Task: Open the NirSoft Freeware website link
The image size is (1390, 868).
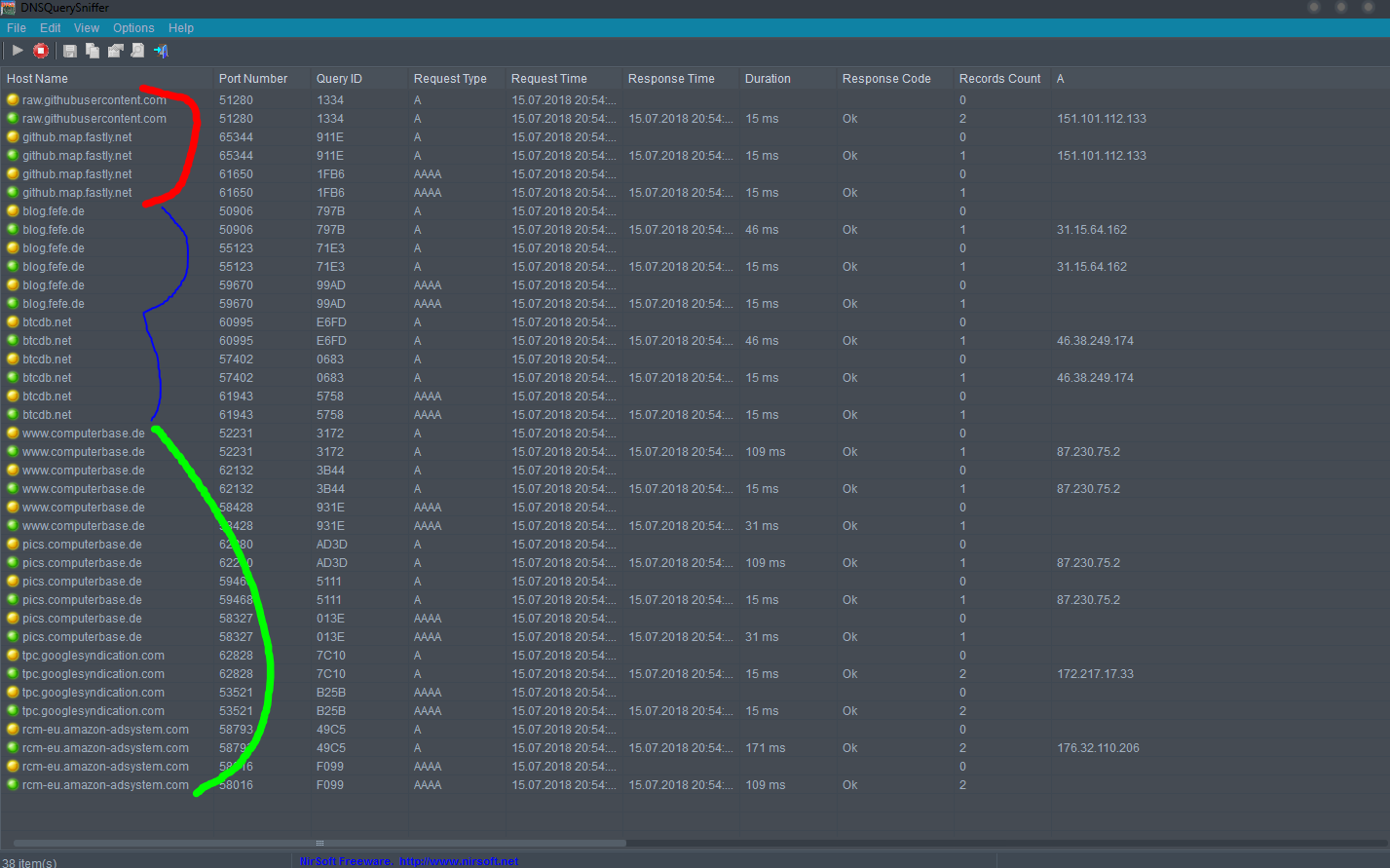Action: tap(409, 861)
